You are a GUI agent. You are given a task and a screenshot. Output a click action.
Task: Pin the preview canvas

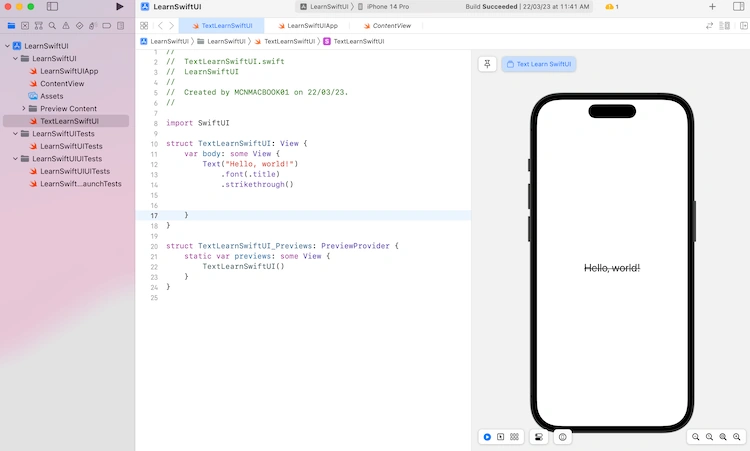487,64
